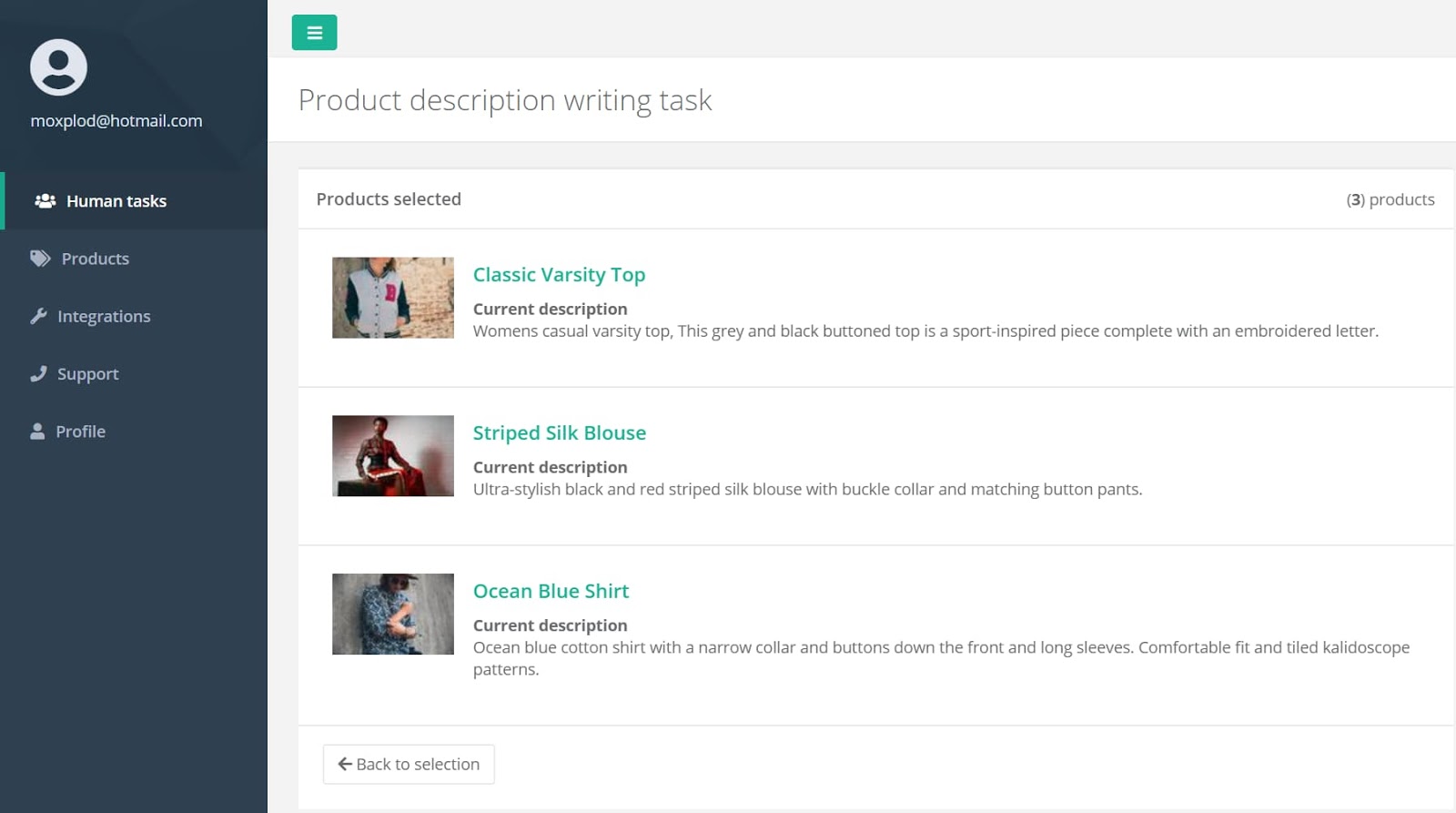Click the Support phone icon
The height and width of the screenshot is (813, 1456).
(x=38, y=373)
